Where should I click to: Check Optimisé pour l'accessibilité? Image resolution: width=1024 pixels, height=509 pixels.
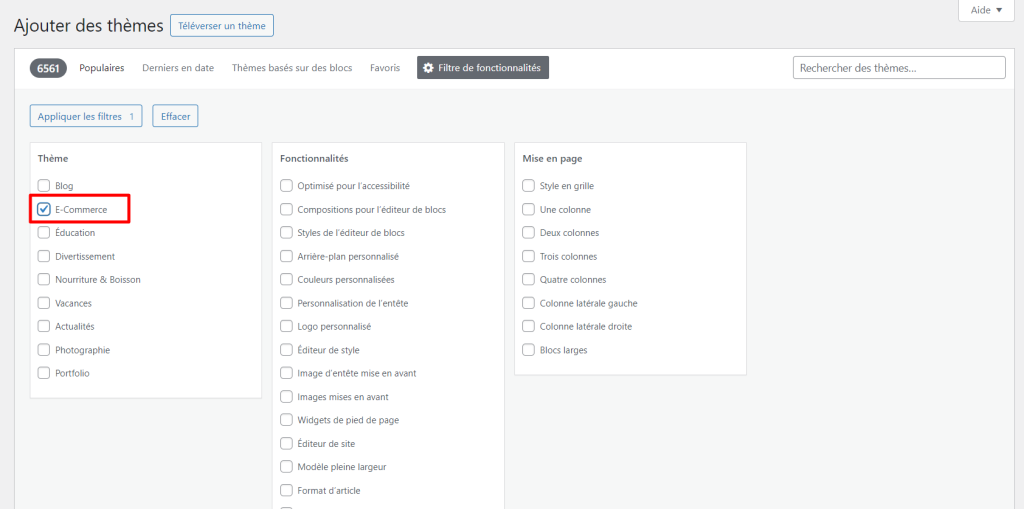pos(287,186)
